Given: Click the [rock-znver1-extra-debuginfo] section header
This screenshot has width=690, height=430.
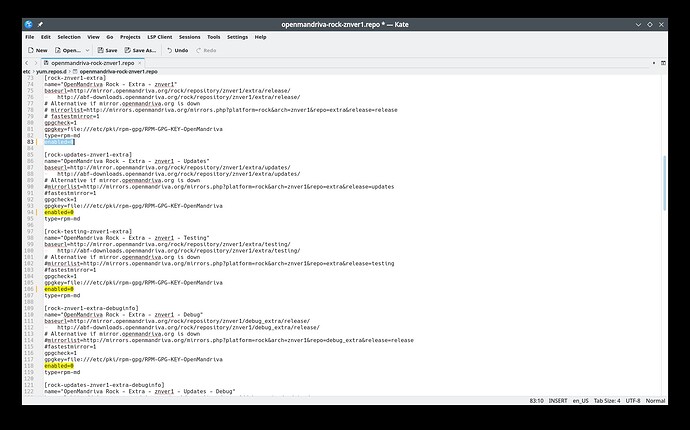Looking at the screenshot, I should coord(91,308).
